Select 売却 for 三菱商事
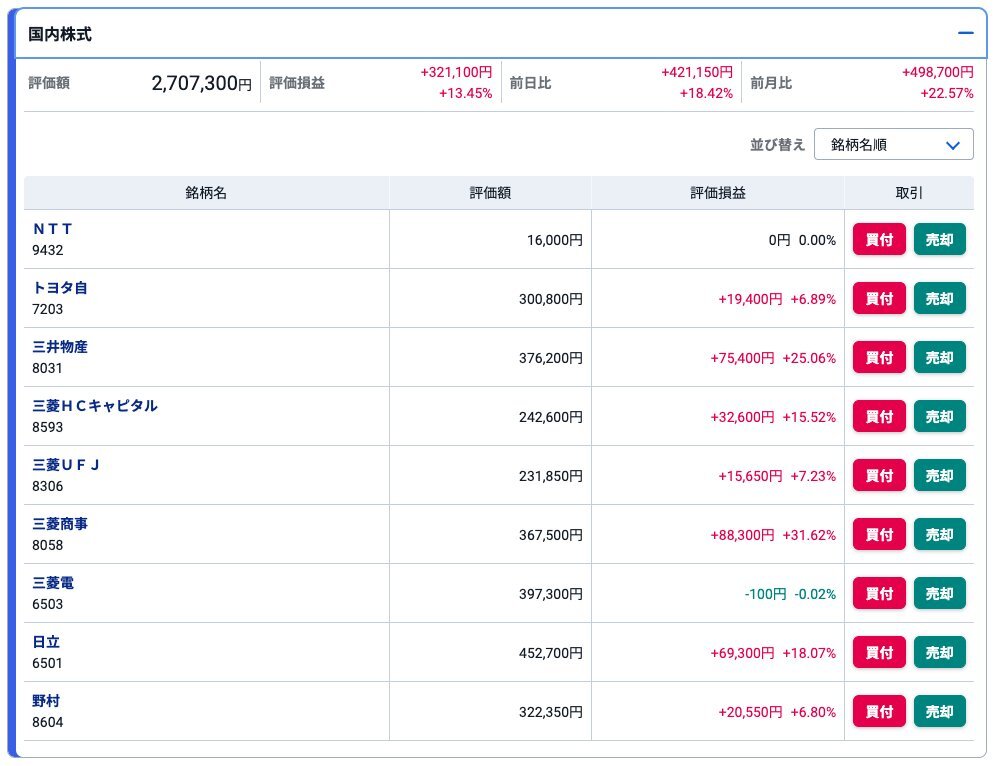This screenshot has height=766, width=995. (939, 535)
